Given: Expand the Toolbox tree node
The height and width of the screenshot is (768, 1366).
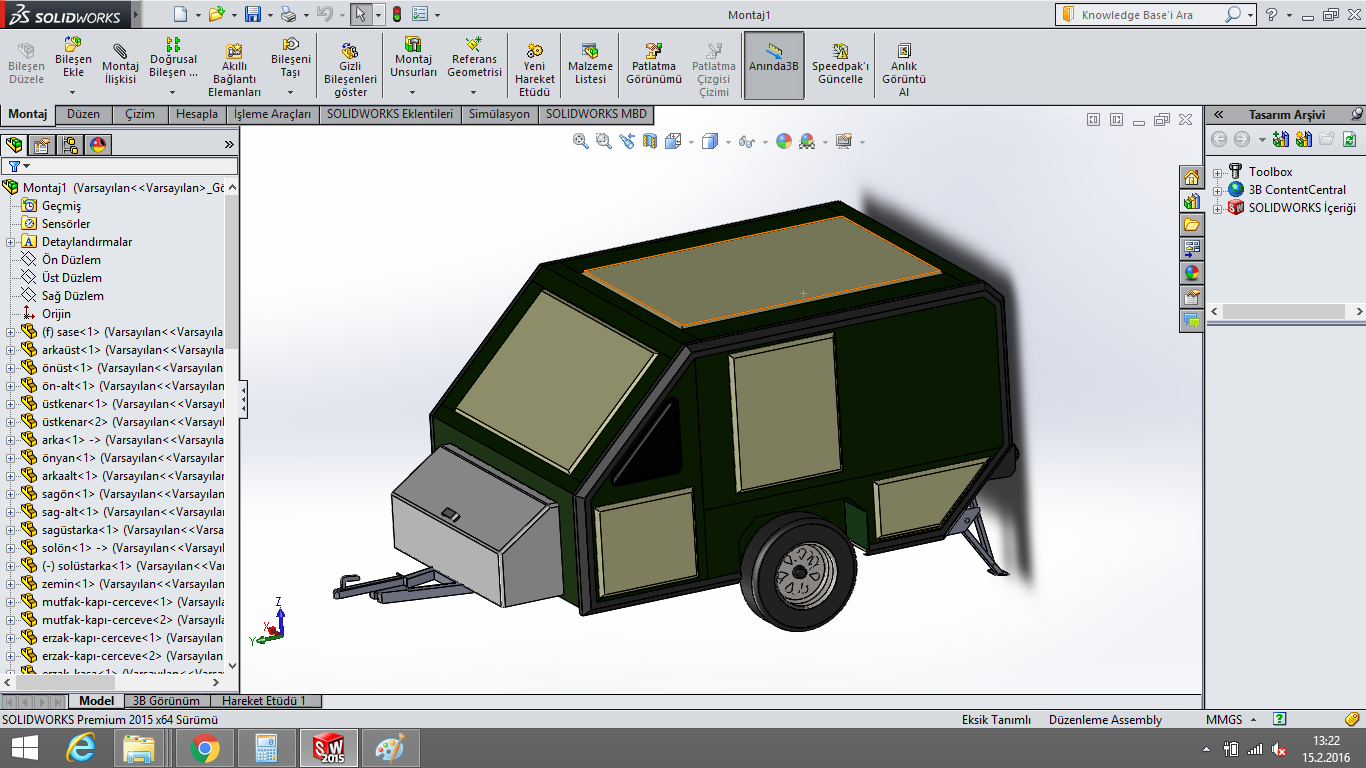Looking at the screenshot, I should pyautogui.click(x=1217, y=172).
